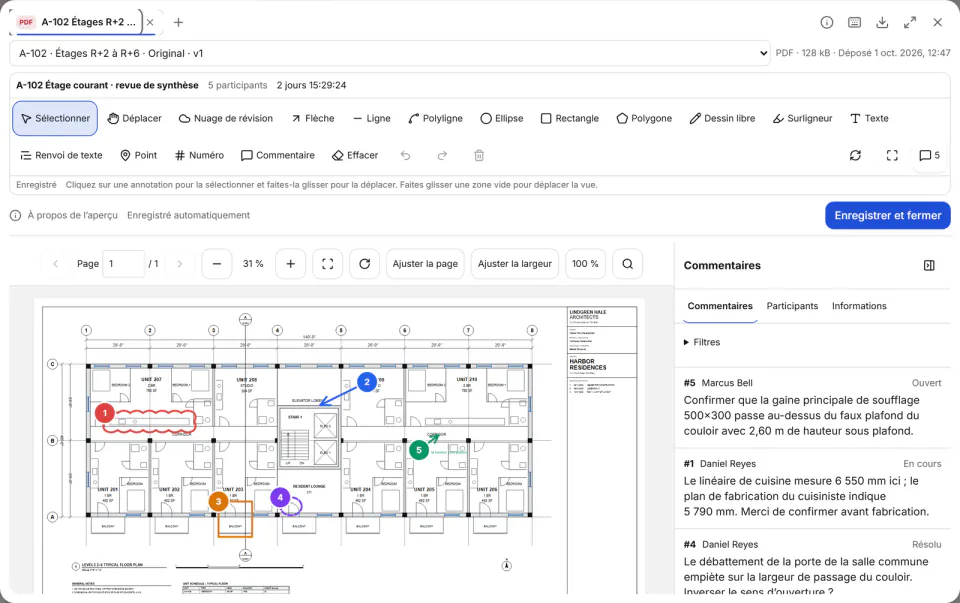Choose the Nuage de révision tool

225,118
